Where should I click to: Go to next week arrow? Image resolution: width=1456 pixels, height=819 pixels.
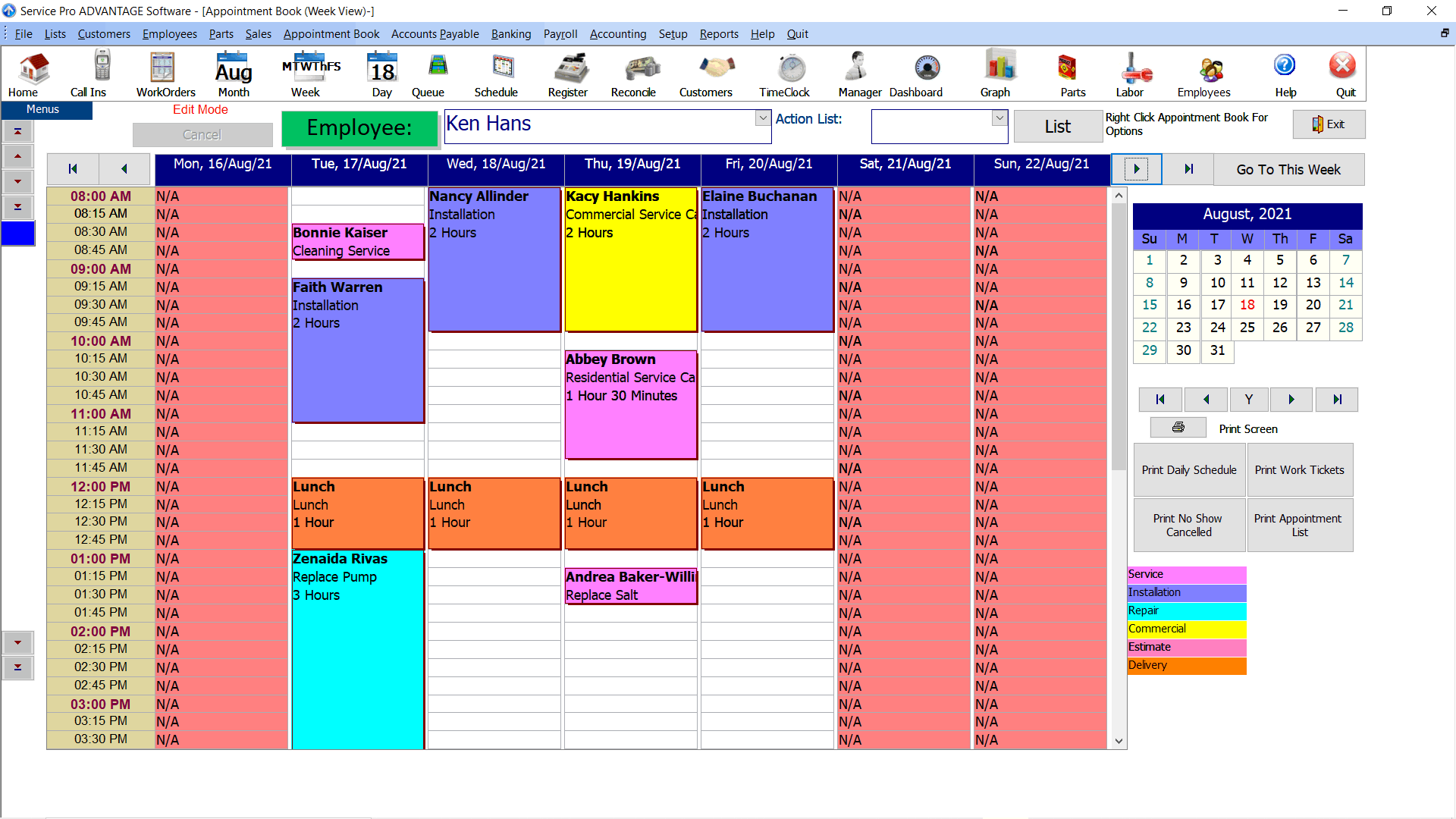pos(1137,169)
